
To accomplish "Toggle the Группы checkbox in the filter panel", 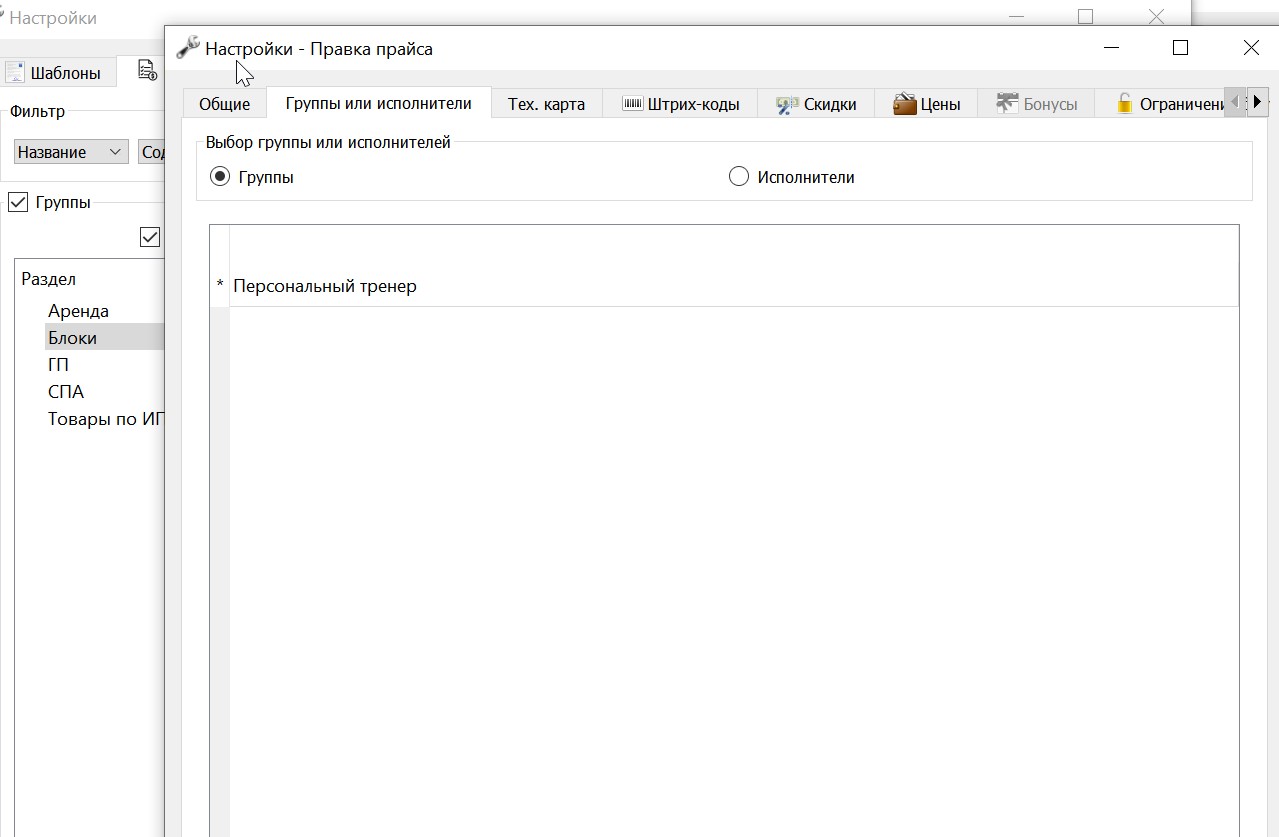I will click(x=17, y=202).
